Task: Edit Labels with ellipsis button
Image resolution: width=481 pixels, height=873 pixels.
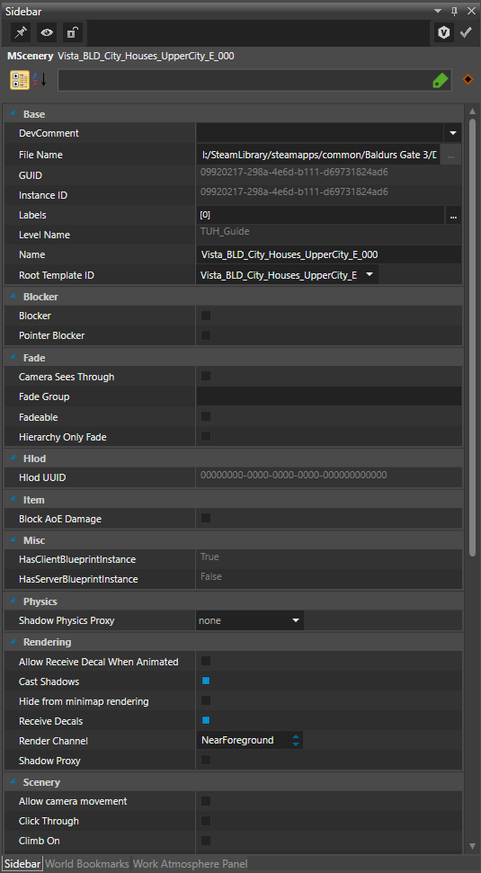Action: click(x=453, y=215)
